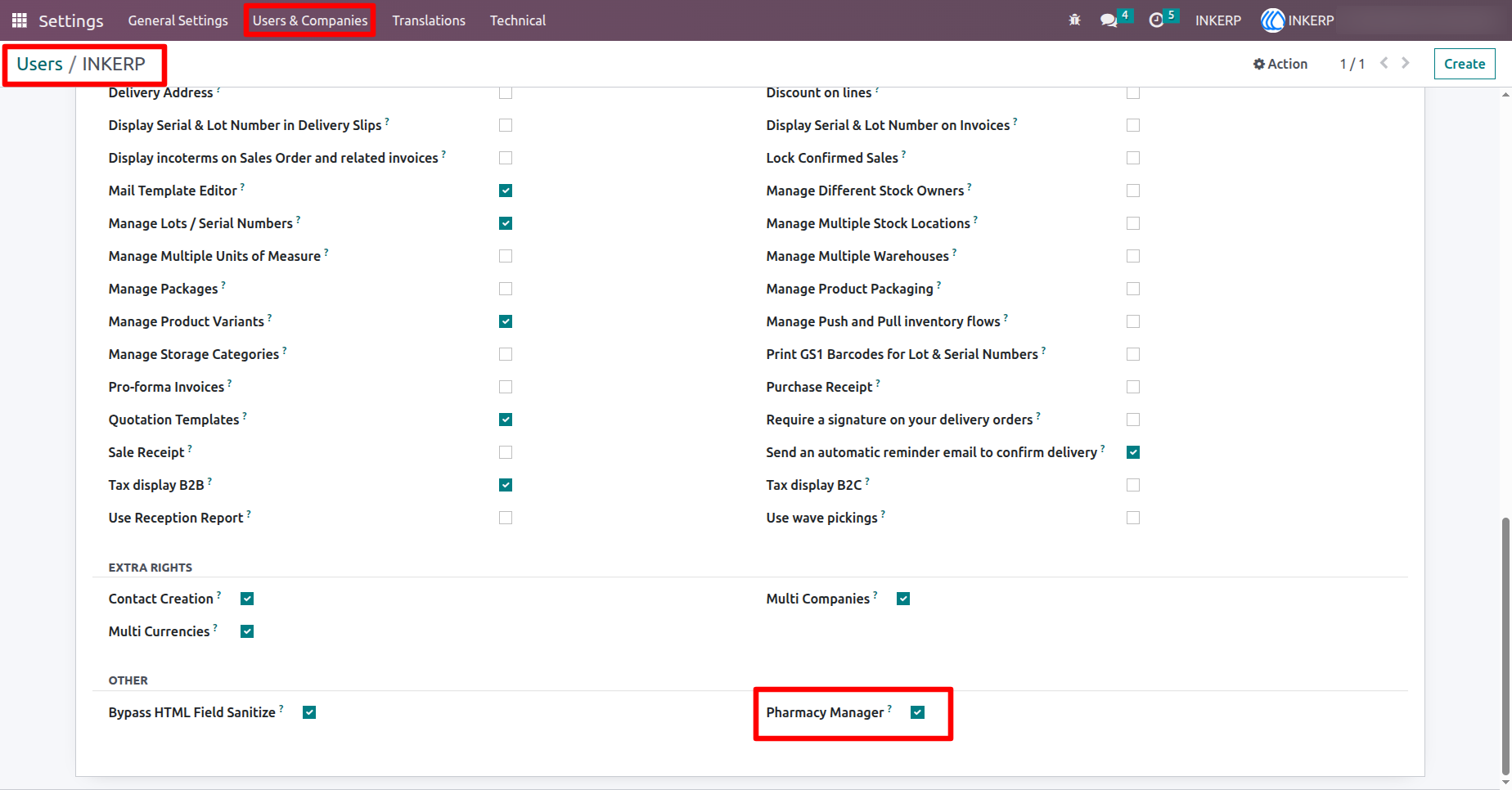Click the Purchase Receipt label text

[819, 387]
